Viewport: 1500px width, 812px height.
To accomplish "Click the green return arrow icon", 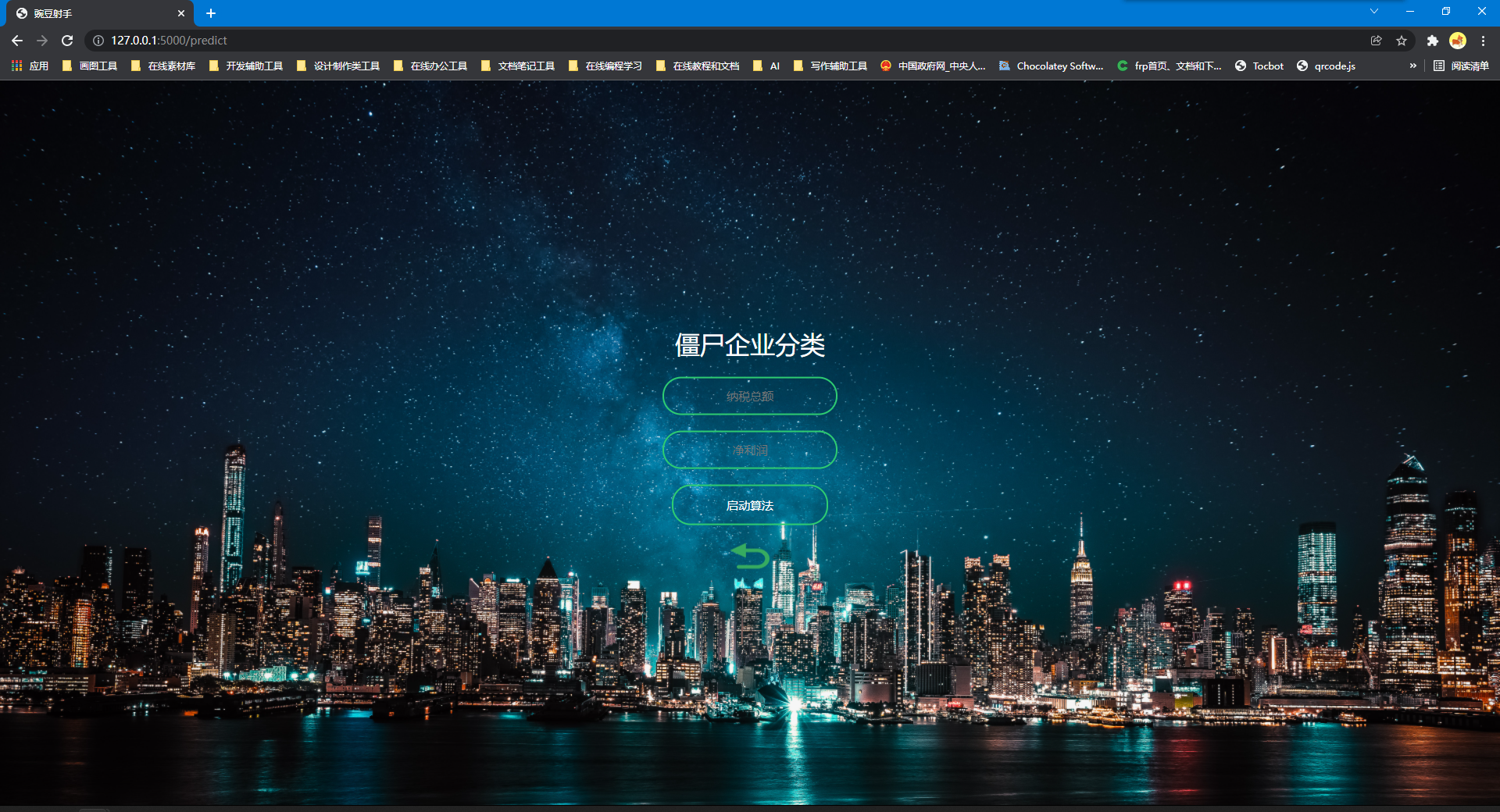I will tap(751, 556).
